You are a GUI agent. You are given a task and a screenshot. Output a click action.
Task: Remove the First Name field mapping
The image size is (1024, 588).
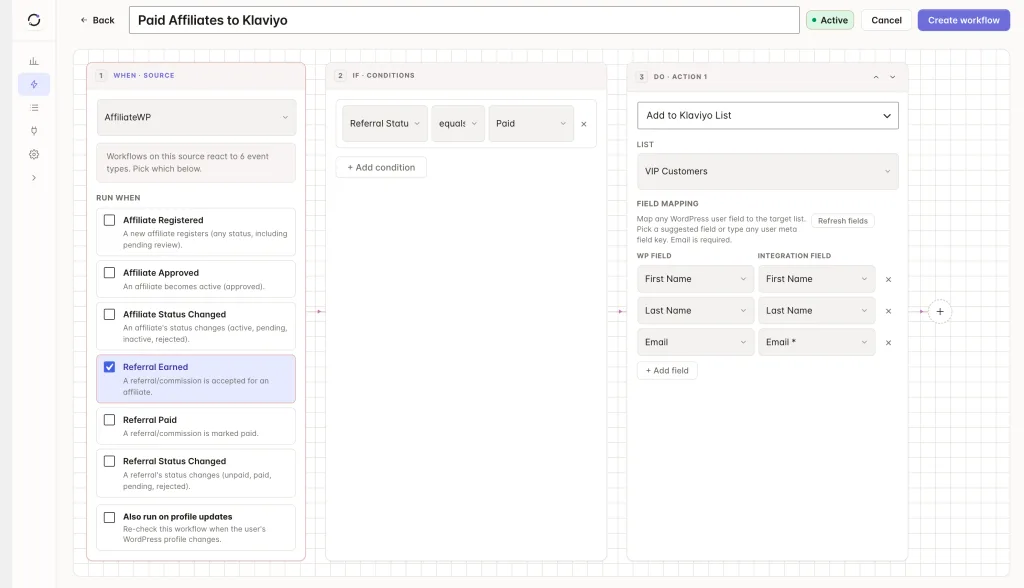pos(888,279)
